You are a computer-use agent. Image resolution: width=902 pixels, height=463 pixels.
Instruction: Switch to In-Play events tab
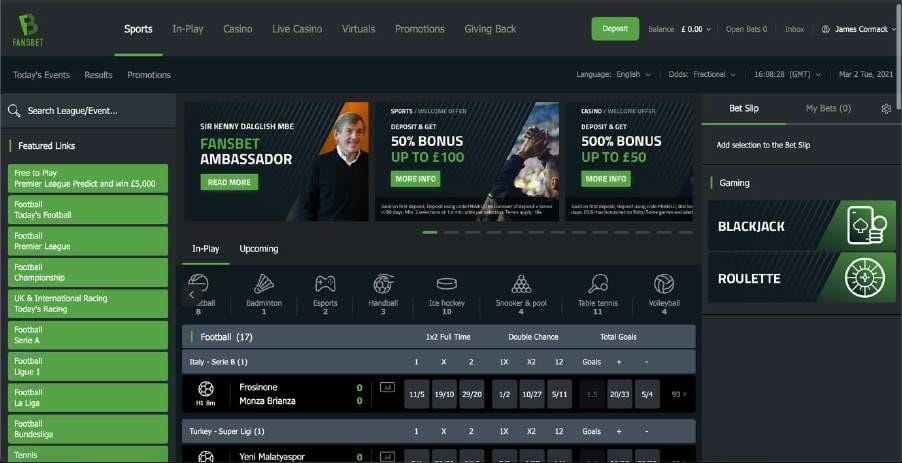tap(205, 249)
